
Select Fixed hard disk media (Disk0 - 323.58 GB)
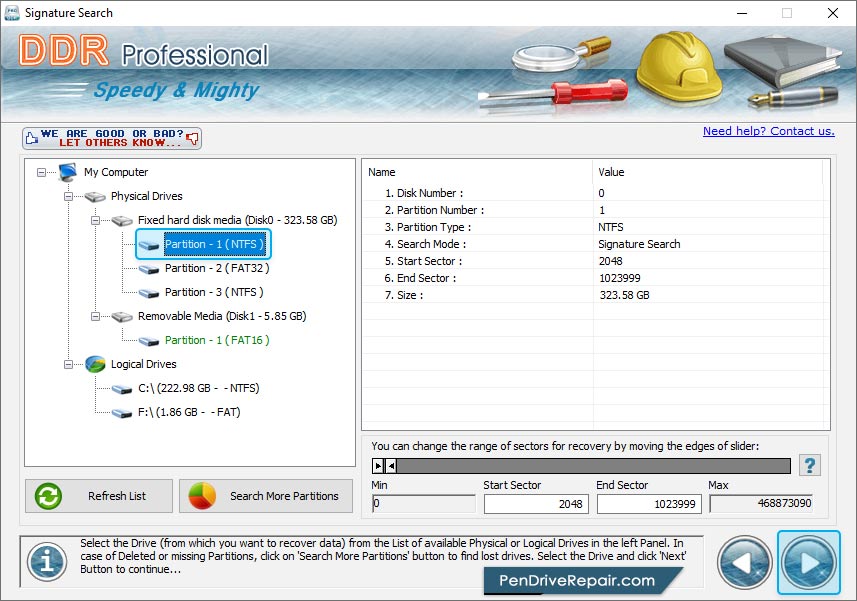[x=238, y=220]
